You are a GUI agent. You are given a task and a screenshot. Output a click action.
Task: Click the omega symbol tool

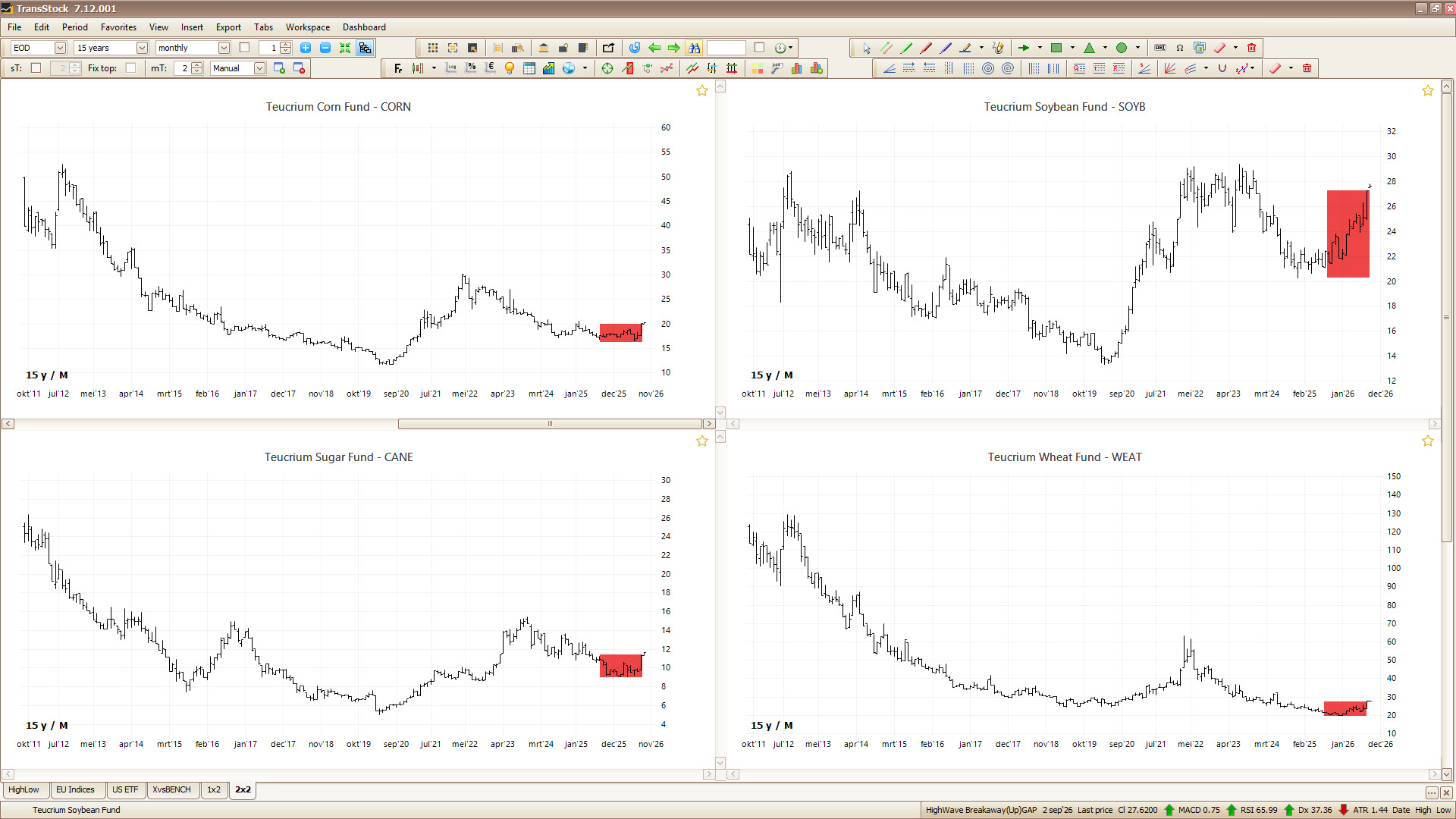click(x=1180, y=48)
